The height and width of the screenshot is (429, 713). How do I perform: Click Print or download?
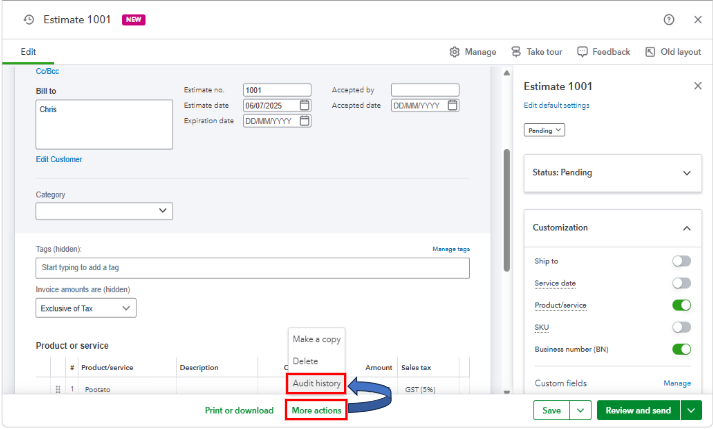tap(239, 410)
